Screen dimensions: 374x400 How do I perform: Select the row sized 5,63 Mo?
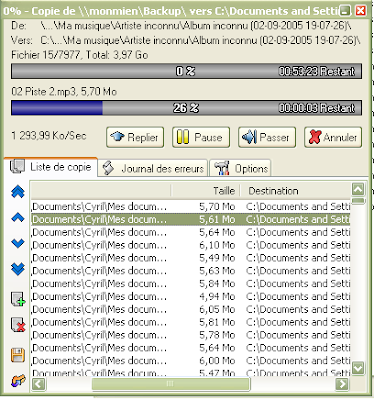coord(190,271)
